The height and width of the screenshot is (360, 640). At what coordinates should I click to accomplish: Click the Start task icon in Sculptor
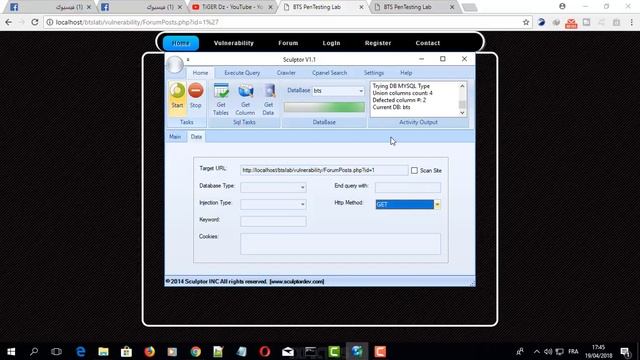click(177, 96)
